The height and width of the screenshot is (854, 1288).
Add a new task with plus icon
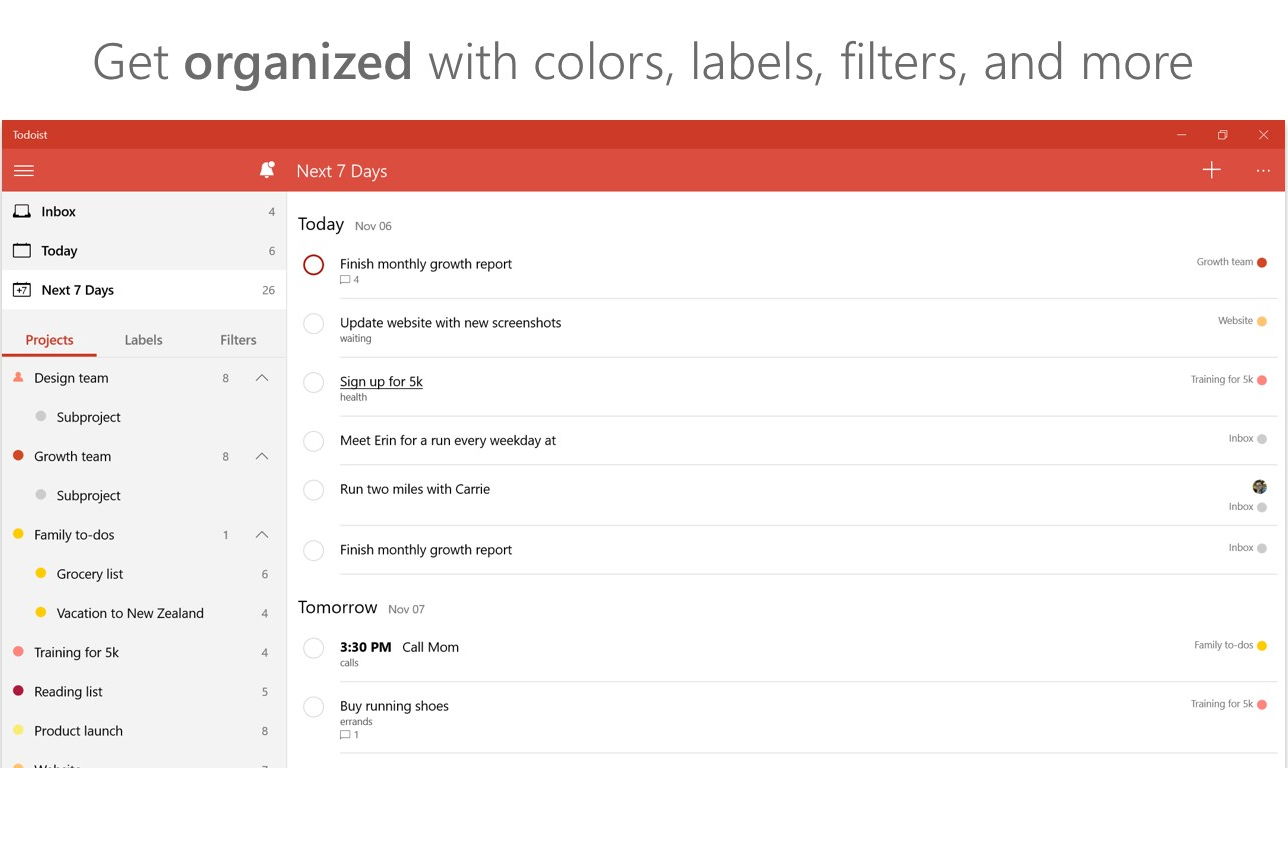(x=1211, y=170)
